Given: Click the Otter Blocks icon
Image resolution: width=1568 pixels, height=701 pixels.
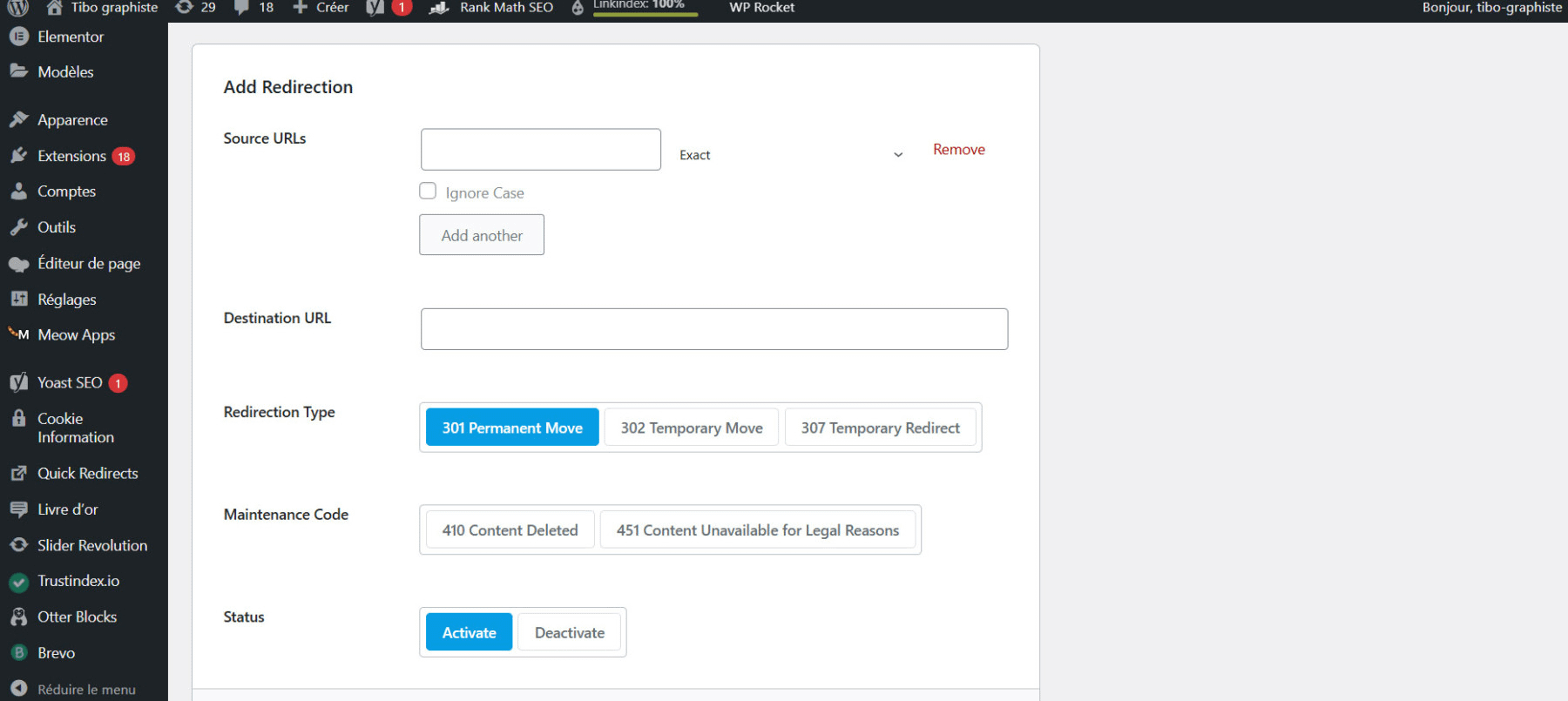Looking at the screenshot, I should click(19, 617).
